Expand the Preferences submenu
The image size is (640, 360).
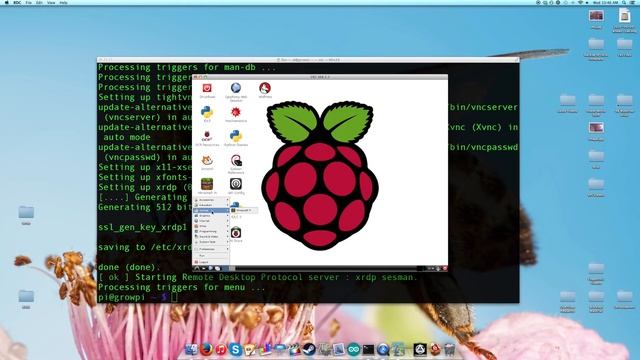pyautogui.click(x=211, y=249)
